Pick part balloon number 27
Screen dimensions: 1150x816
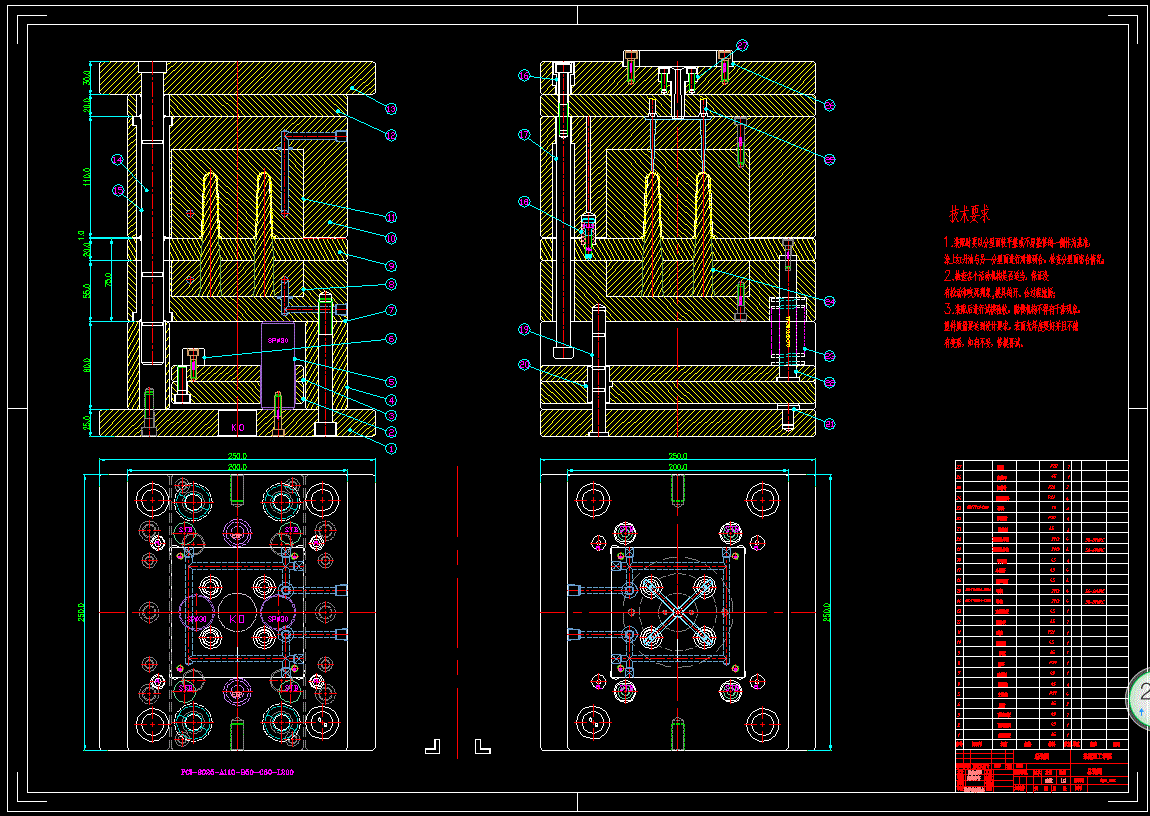[x=742, y=45]
